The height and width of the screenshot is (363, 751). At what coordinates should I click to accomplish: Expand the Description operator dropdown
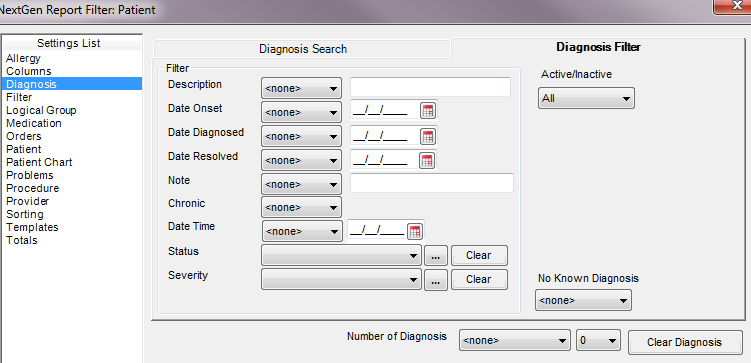[301, 89]
